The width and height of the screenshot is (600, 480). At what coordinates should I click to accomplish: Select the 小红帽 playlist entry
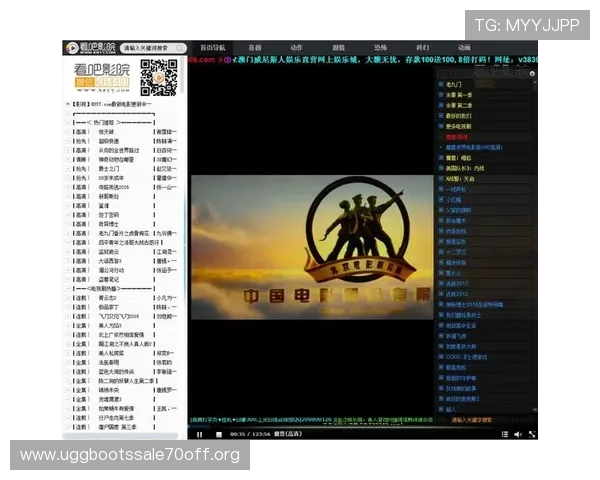pos(454,200)
